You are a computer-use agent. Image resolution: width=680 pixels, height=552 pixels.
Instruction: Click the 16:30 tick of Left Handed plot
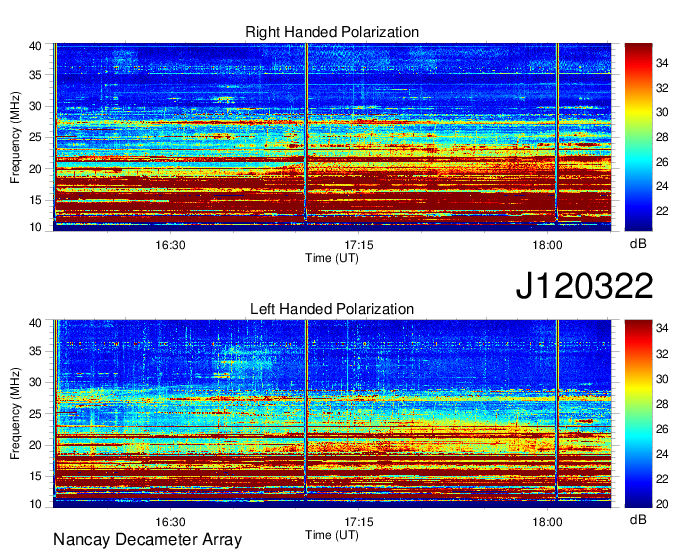click(170, 522)
